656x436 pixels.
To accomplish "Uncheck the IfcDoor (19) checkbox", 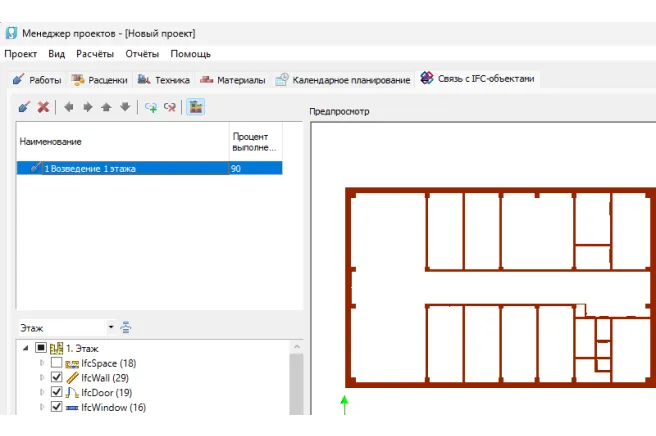I will [x=57, y=393].
